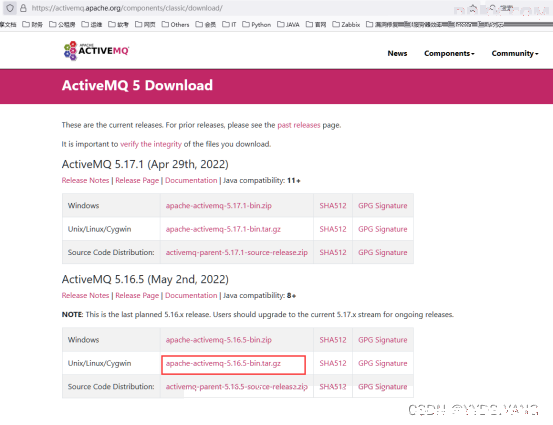
Task: Expand the Components dropdown menu
Action: [x=449, y=53]
